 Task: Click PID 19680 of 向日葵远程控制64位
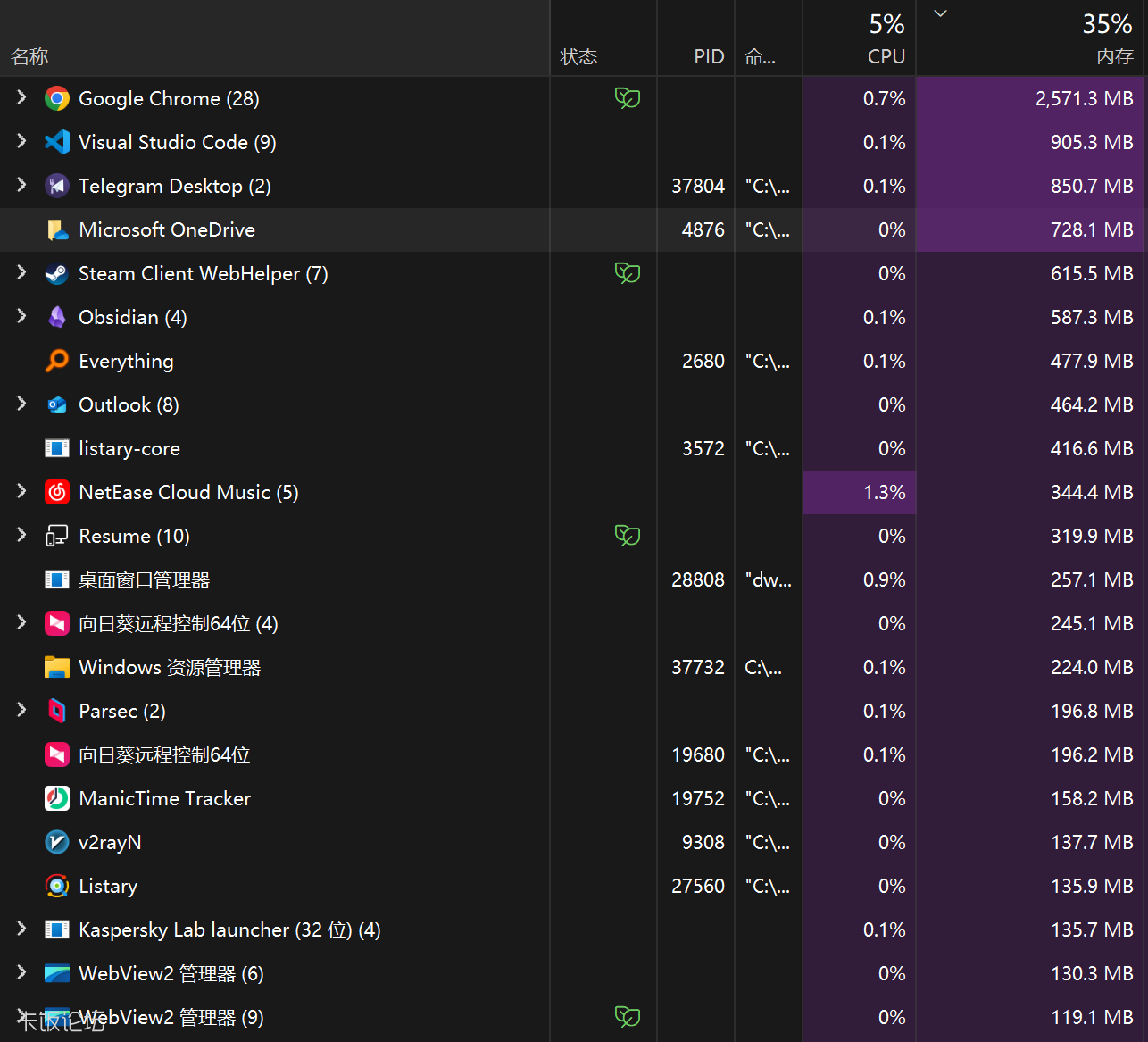698,754
